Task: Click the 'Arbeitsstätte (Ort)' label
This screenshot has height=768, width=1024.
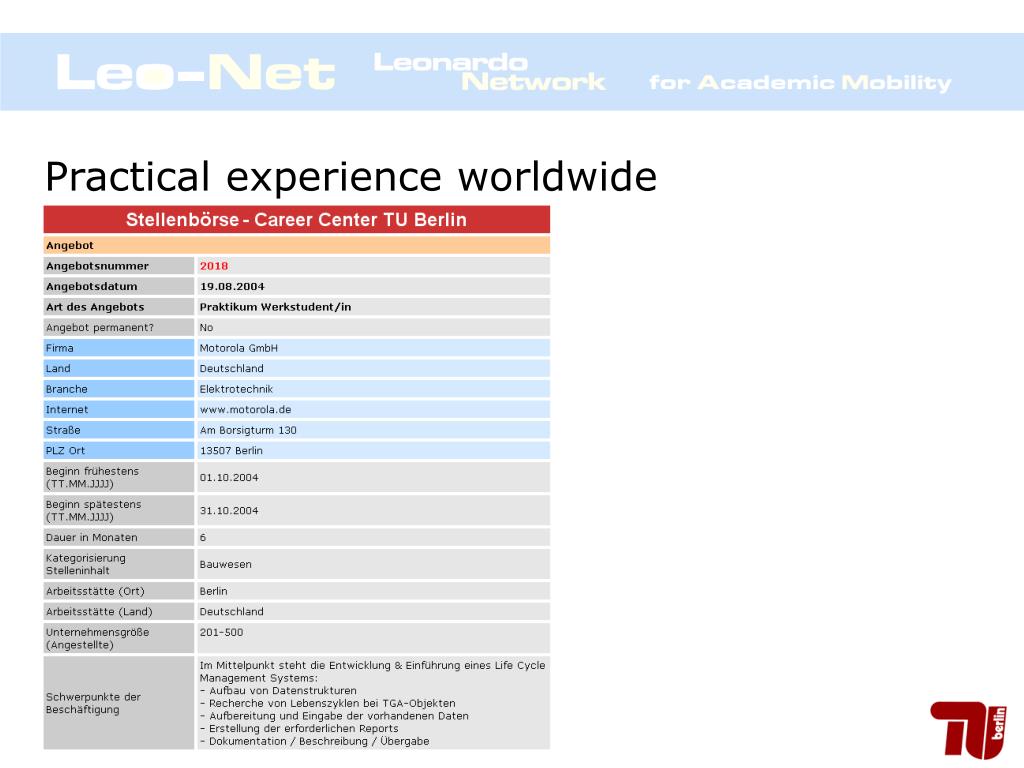Action: click(95, 591)
